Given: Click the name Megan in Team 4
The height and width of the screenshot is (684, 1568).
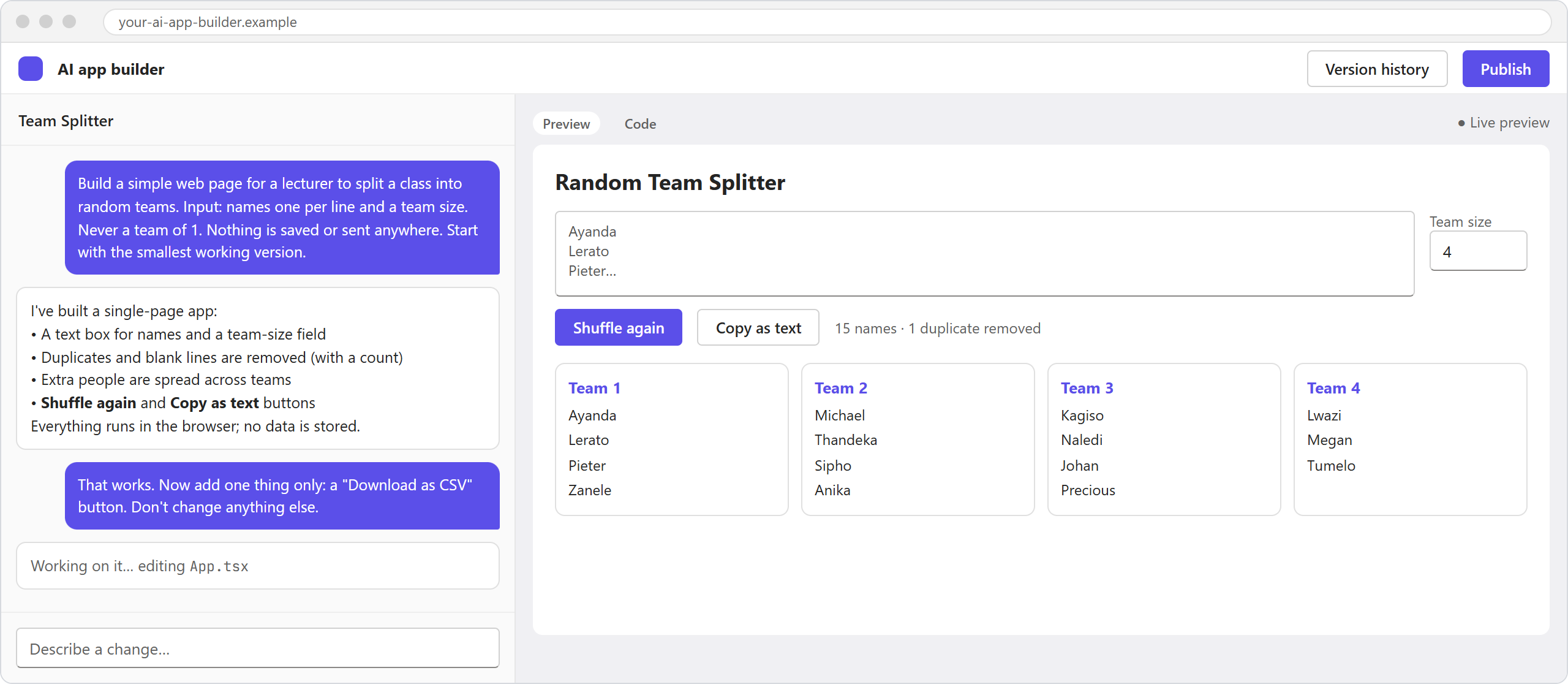Looking at the screenshot, I should [x=1330, y=440].
